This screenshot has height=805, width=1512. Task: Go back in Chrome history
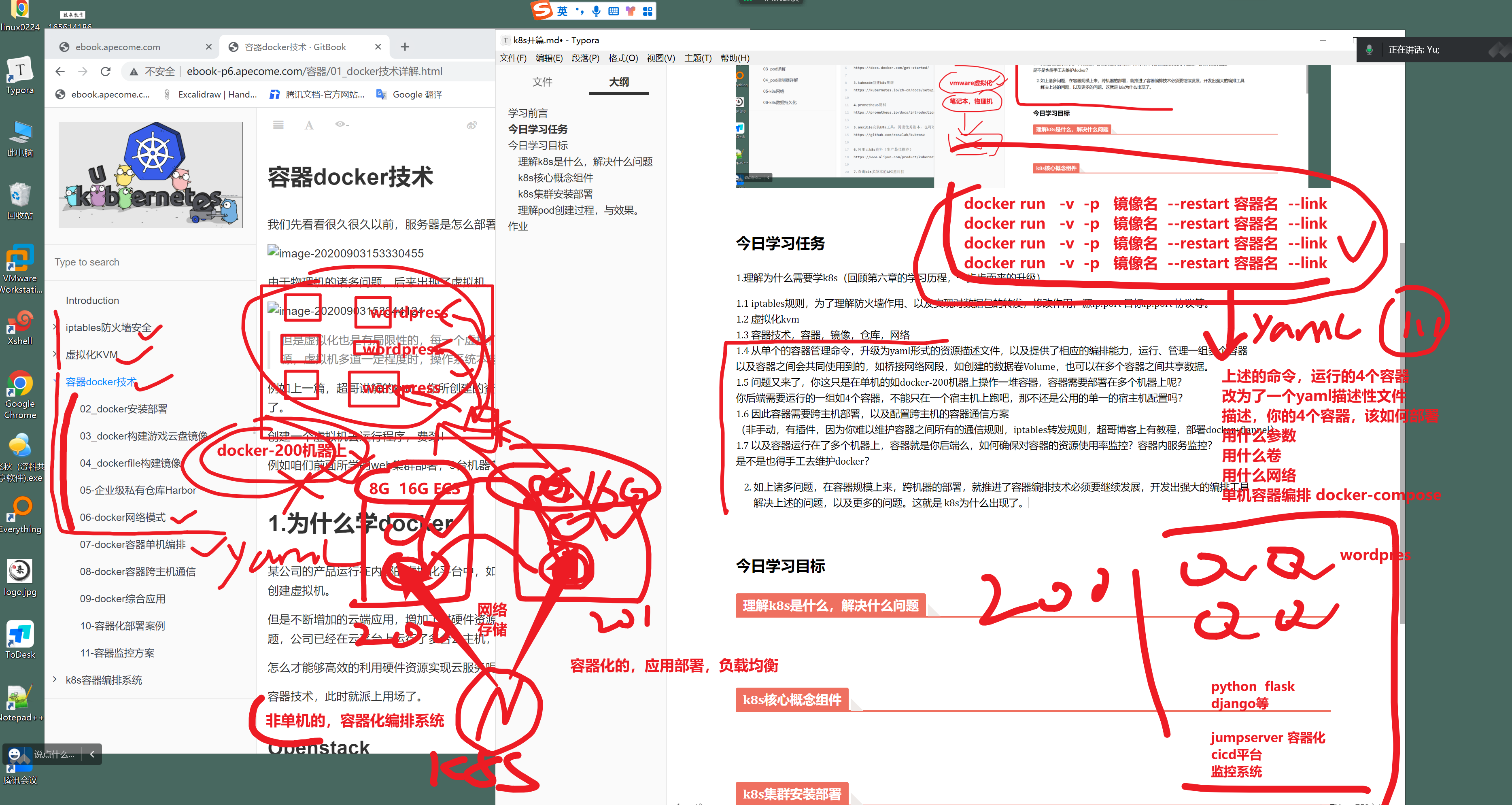click(60, 72)
